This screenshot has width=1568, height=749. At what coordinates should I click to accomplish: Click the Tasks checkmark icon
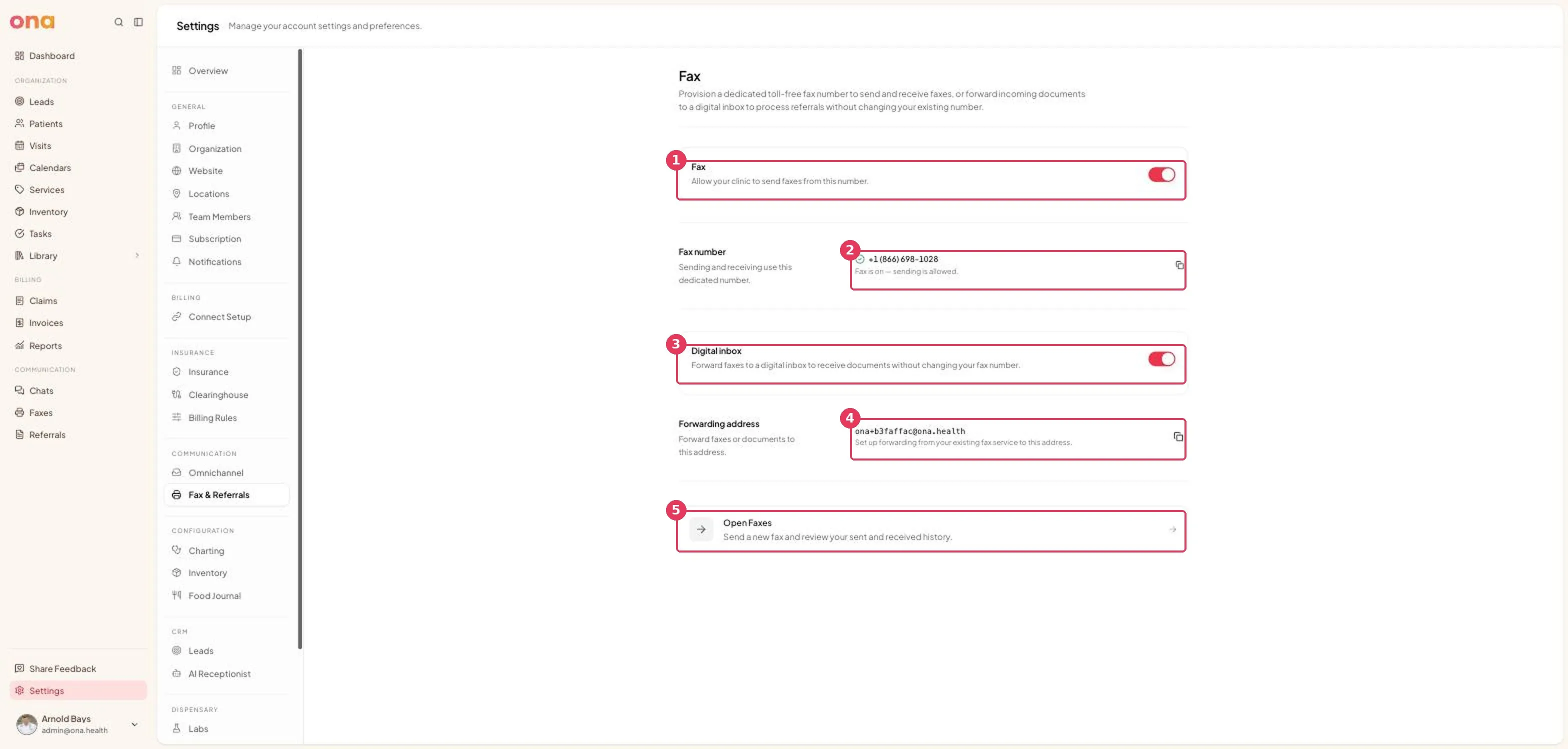(x=19, y=233)
